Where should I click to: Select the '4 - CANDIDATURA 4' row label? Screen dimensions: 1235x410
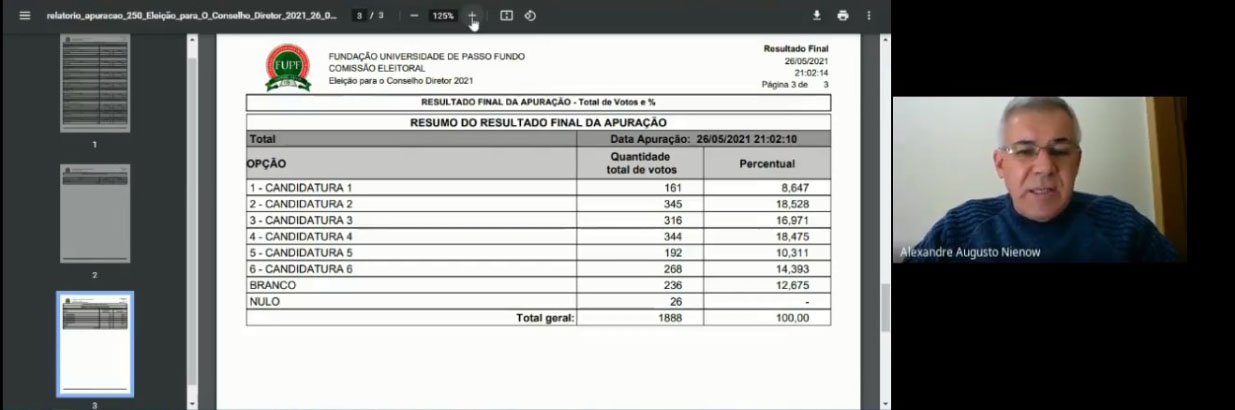pos(301,236)
